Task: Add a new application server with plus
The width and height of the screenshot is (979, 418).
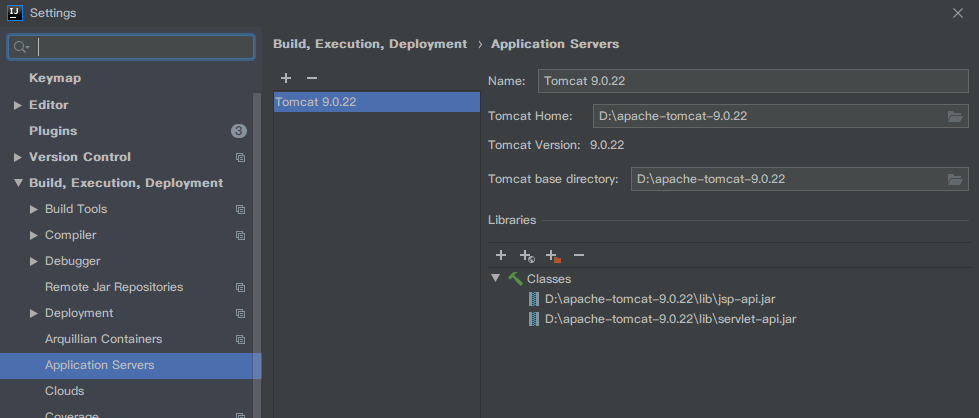Action: (286, 78)
